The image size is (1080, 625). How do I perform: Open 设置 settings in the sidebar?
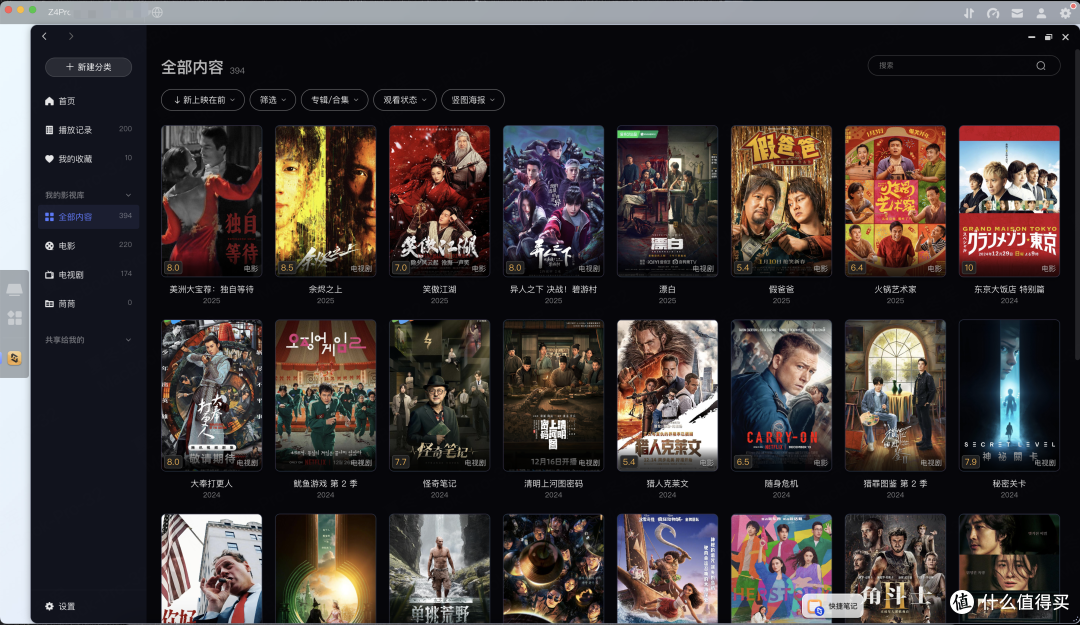pos(60,606)
